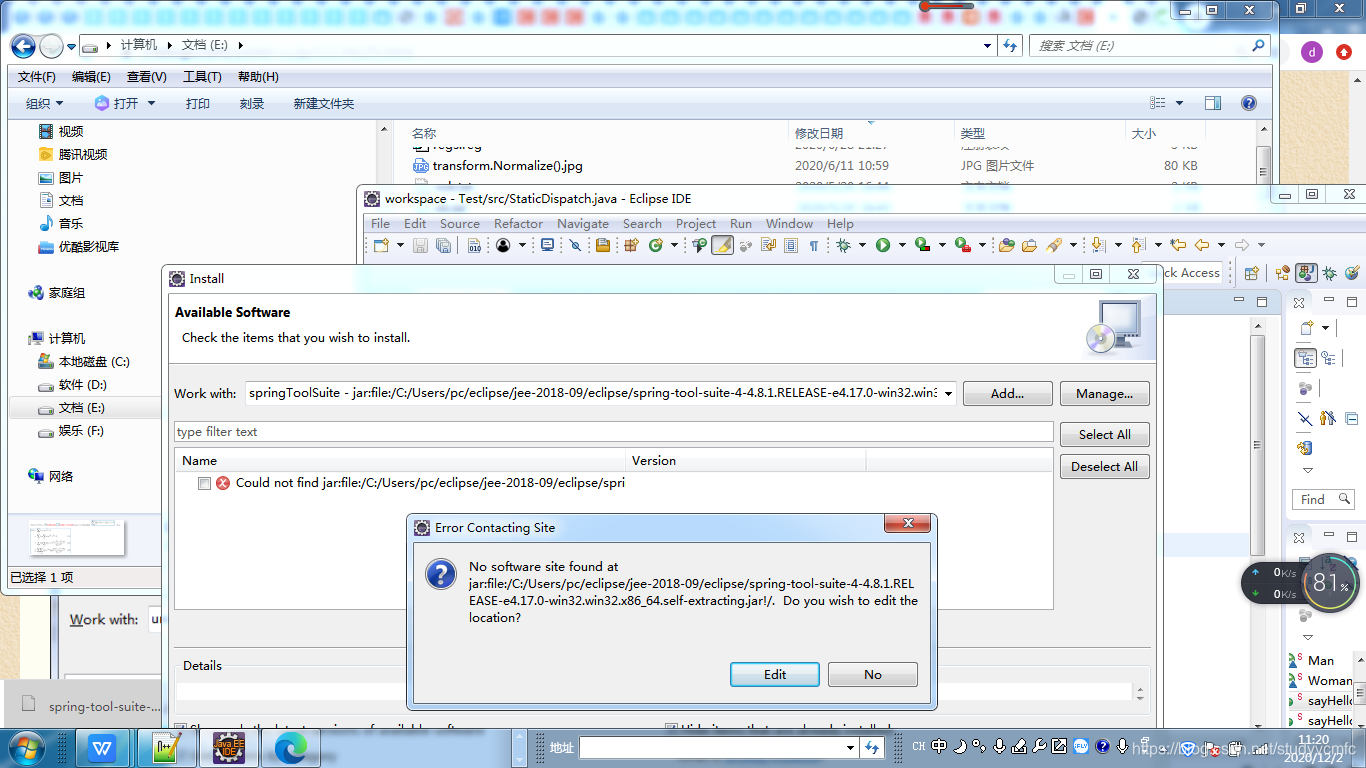Click the Version column header in Install list
This screenshot has width=1366, height=768.
(746, 461)
